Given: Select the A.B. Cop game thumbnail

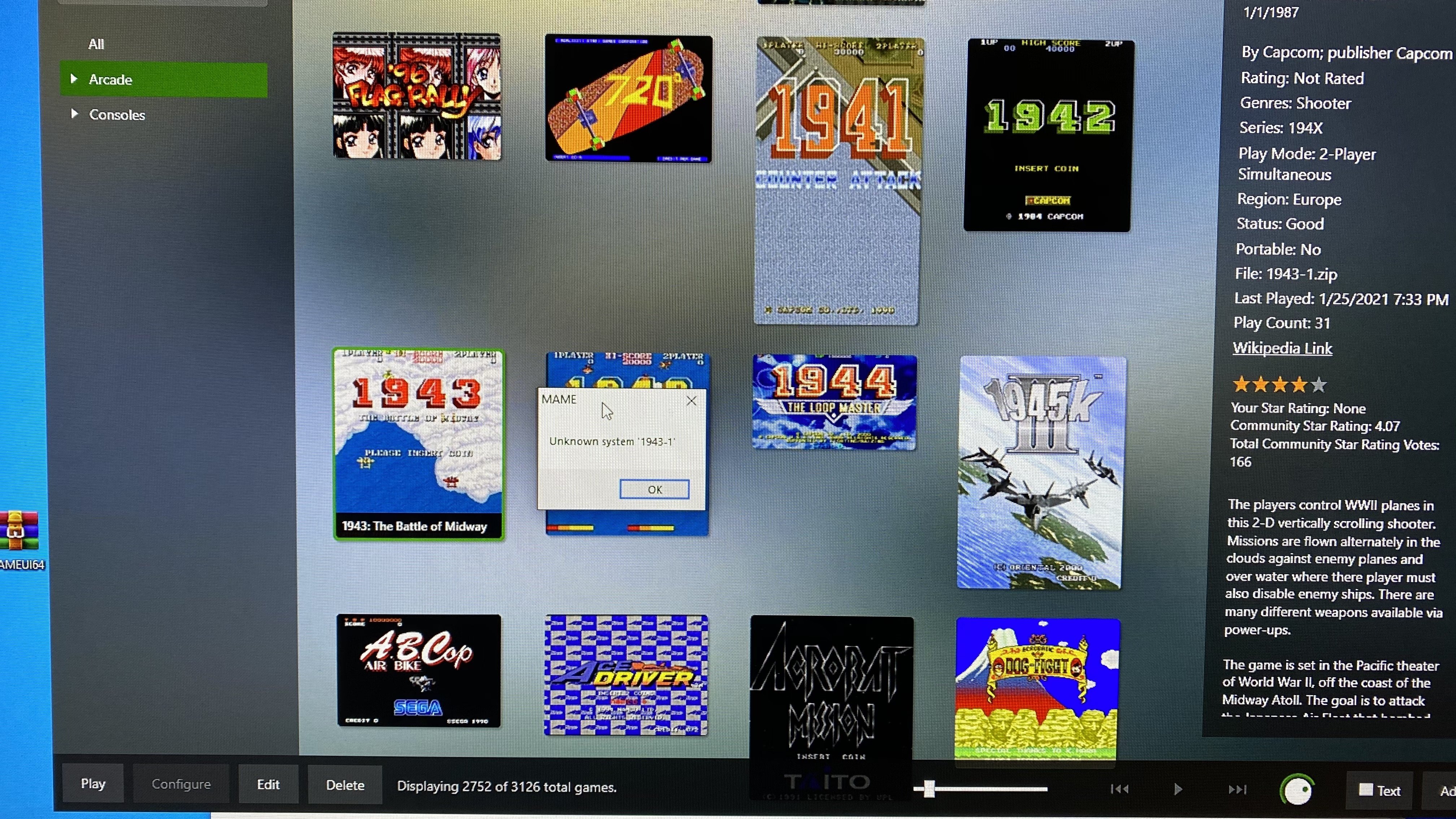Looking at the screenshot, I should pyautogui.click(x=419, y=670).
